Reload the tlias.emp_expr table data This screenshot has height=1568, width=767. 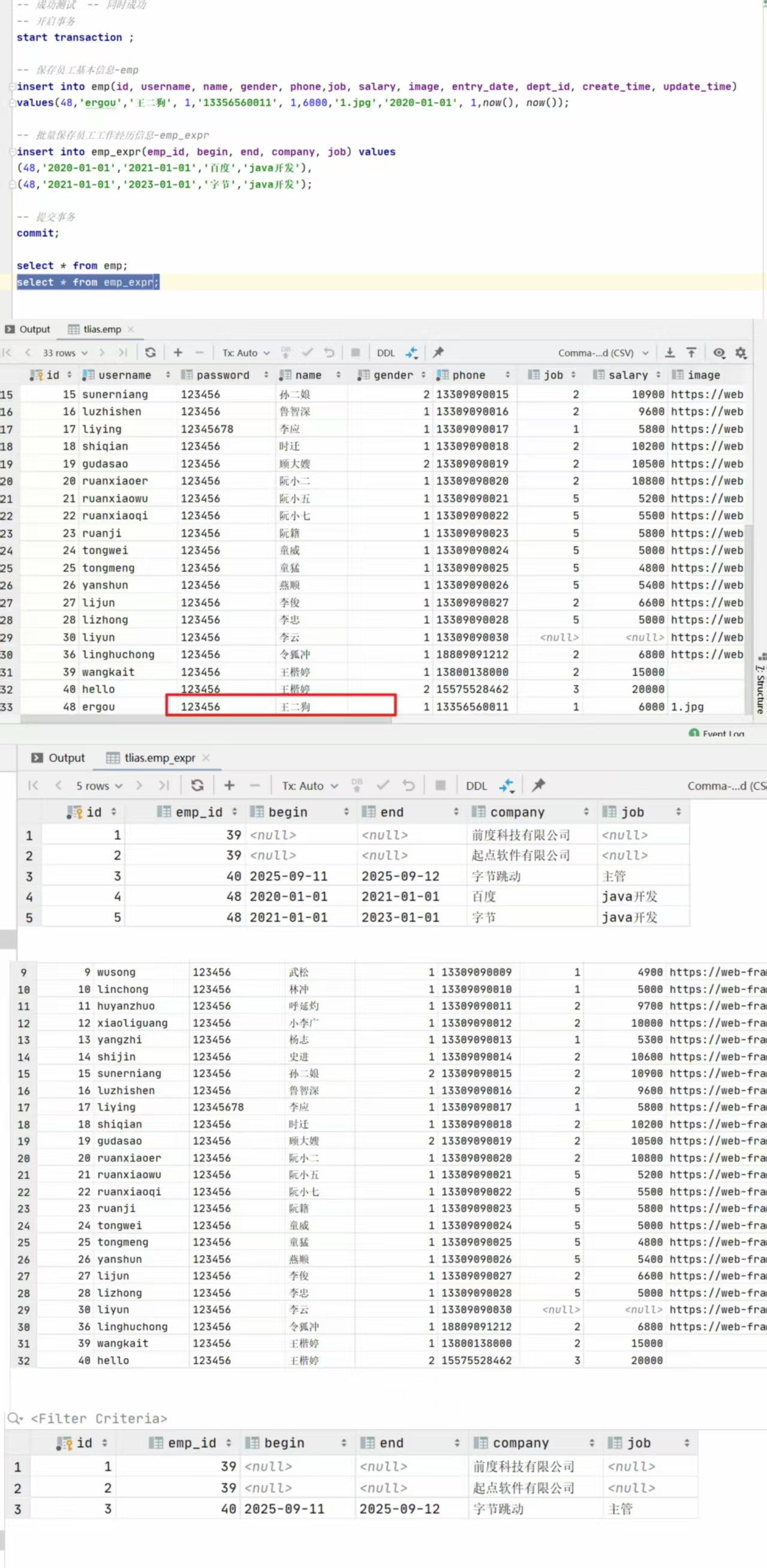click(197, 785)
